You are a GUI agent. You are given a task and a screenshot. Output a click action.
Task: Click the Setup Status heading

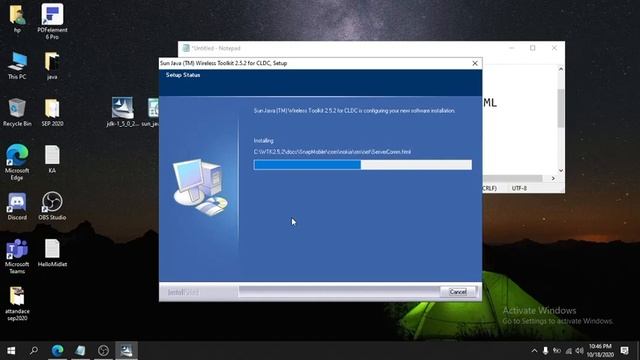(x=183, y=75)
